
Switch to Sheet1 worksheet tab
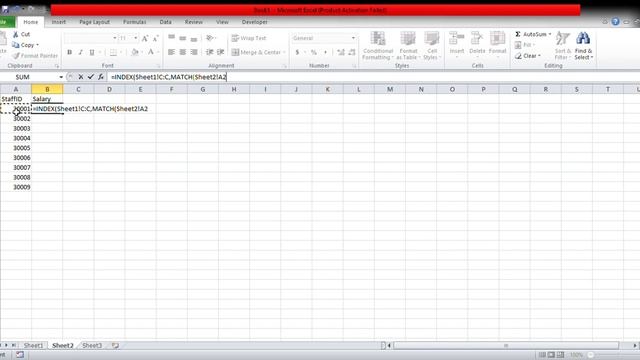tap(33, 345)
